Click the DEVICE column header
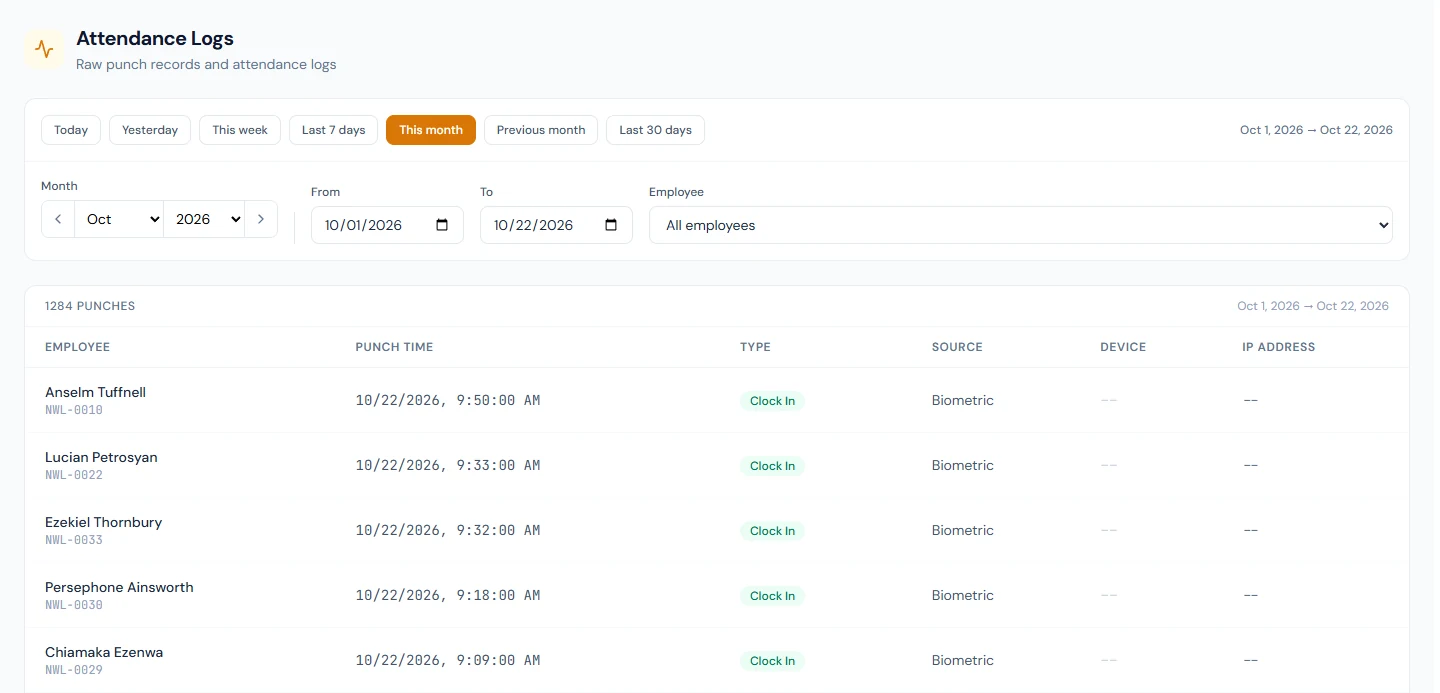 [x=1123, y=347]
